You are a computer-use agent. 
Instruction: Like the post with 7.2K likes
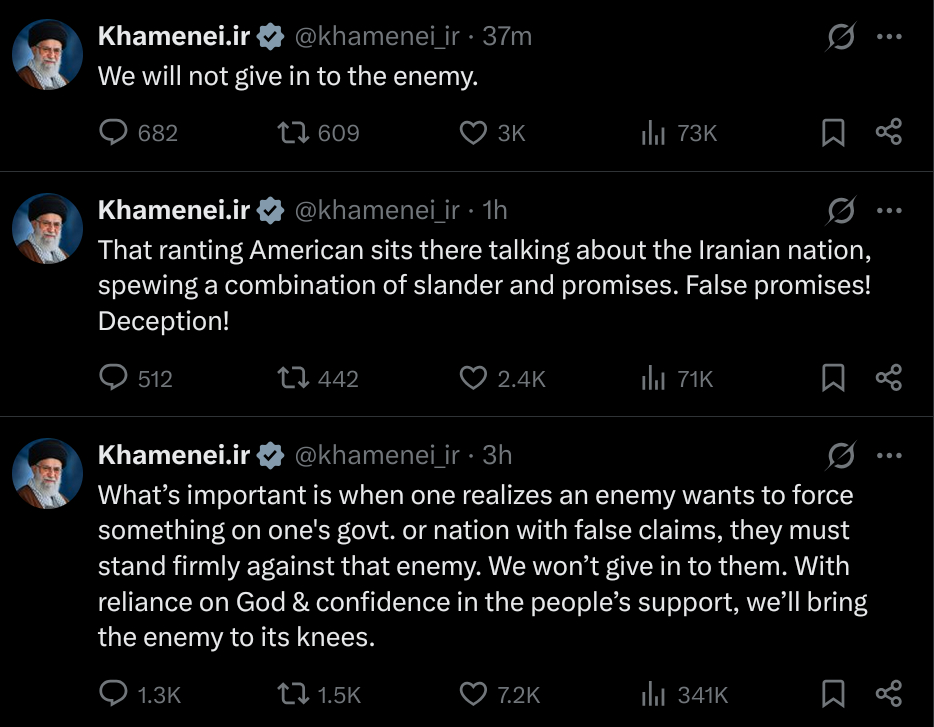pyautogui.click(x=472, y=693)
